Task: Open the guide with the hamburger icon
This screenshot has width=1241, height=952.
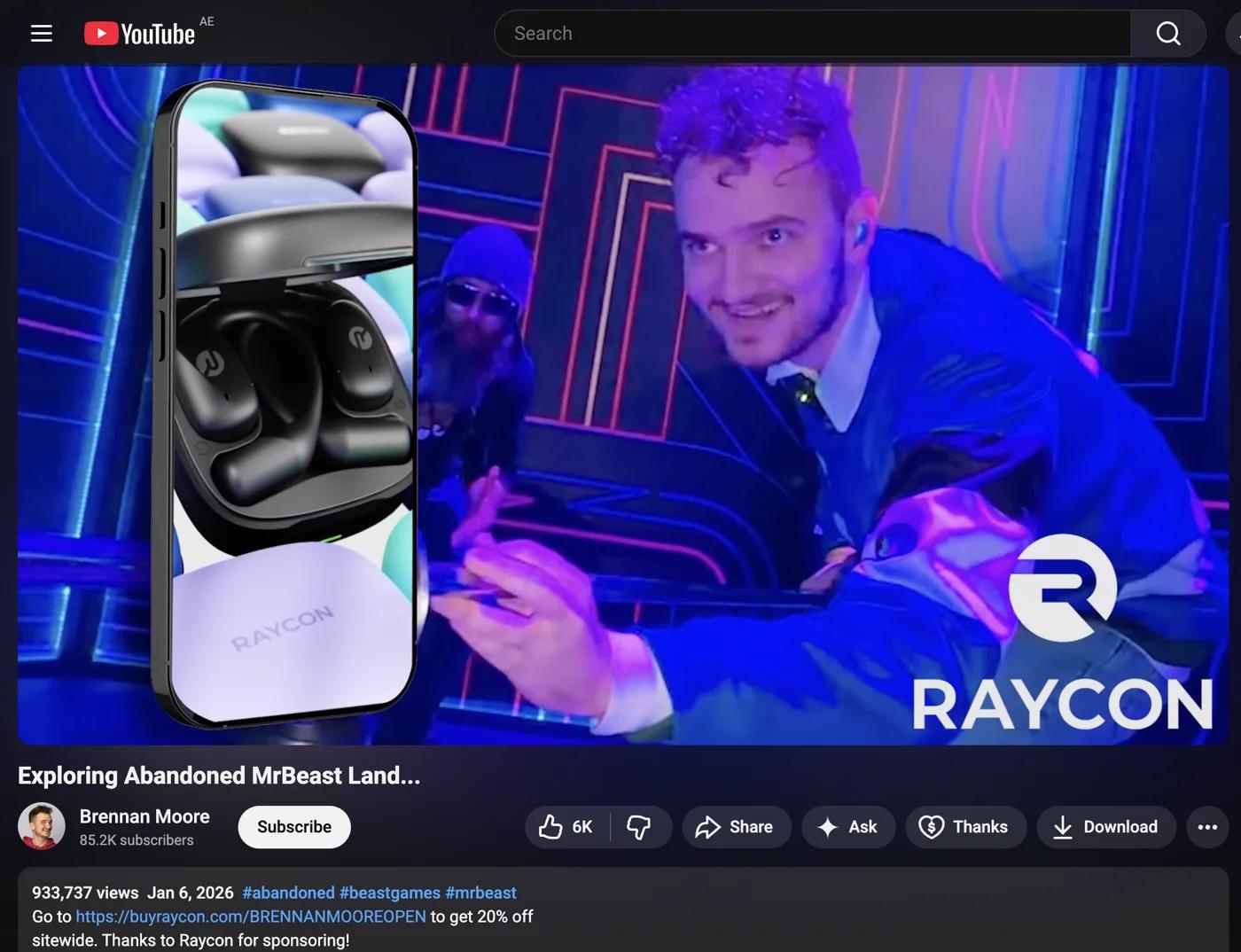Action: [41, 33]
